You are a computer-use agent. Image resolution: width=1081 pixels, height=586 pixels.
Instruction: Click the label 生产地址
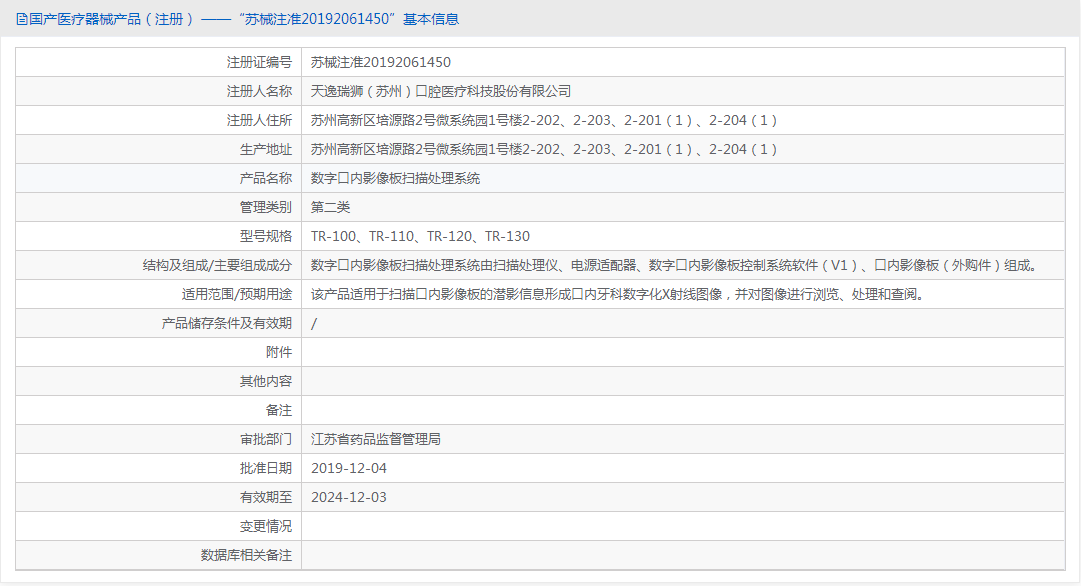click(266, 149)
